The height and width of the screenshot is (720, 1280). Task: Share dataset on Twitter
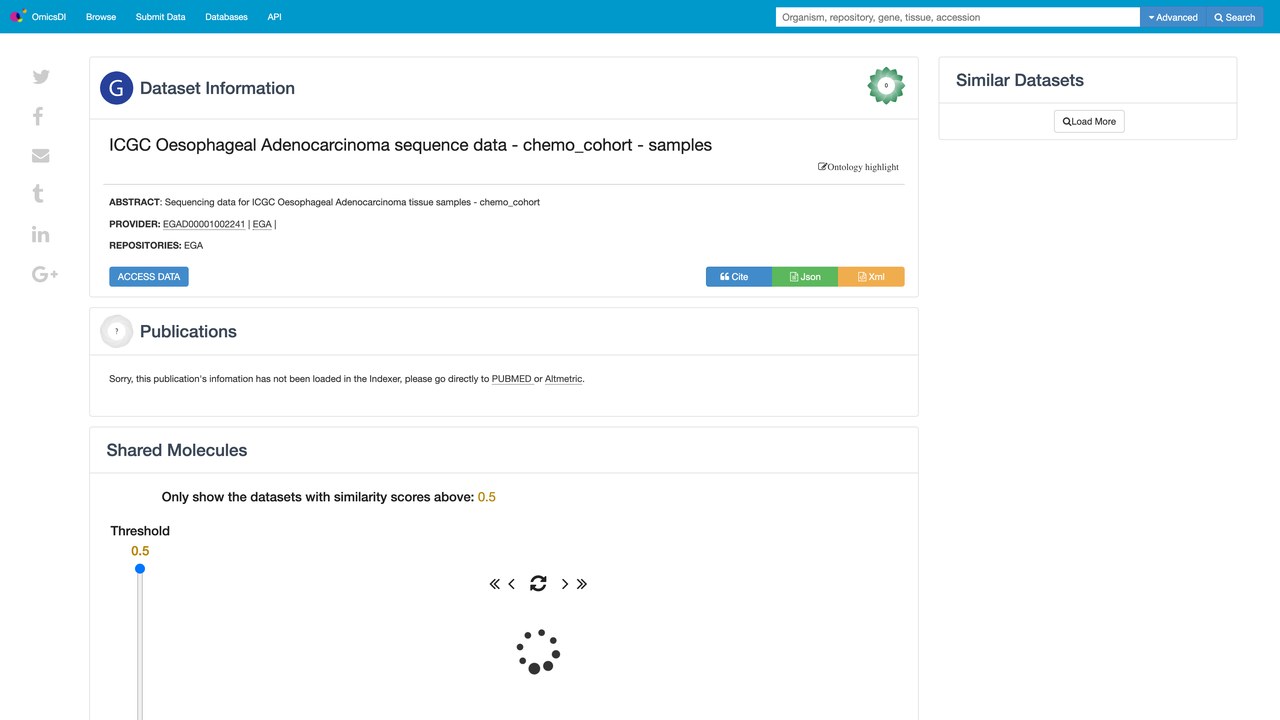point(41,77)
